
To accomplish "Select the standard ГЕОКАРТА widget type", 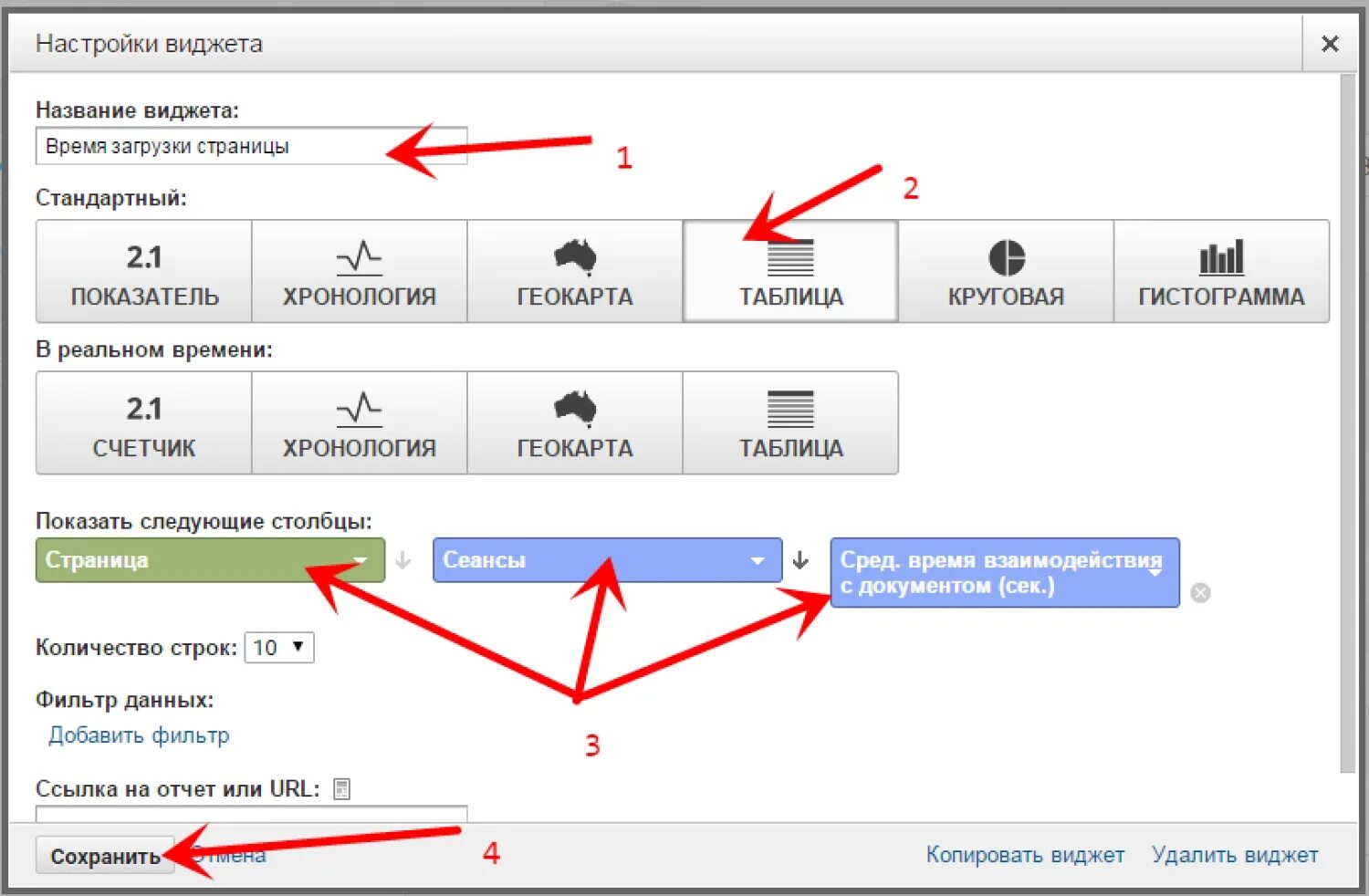I will click(575, 271).
